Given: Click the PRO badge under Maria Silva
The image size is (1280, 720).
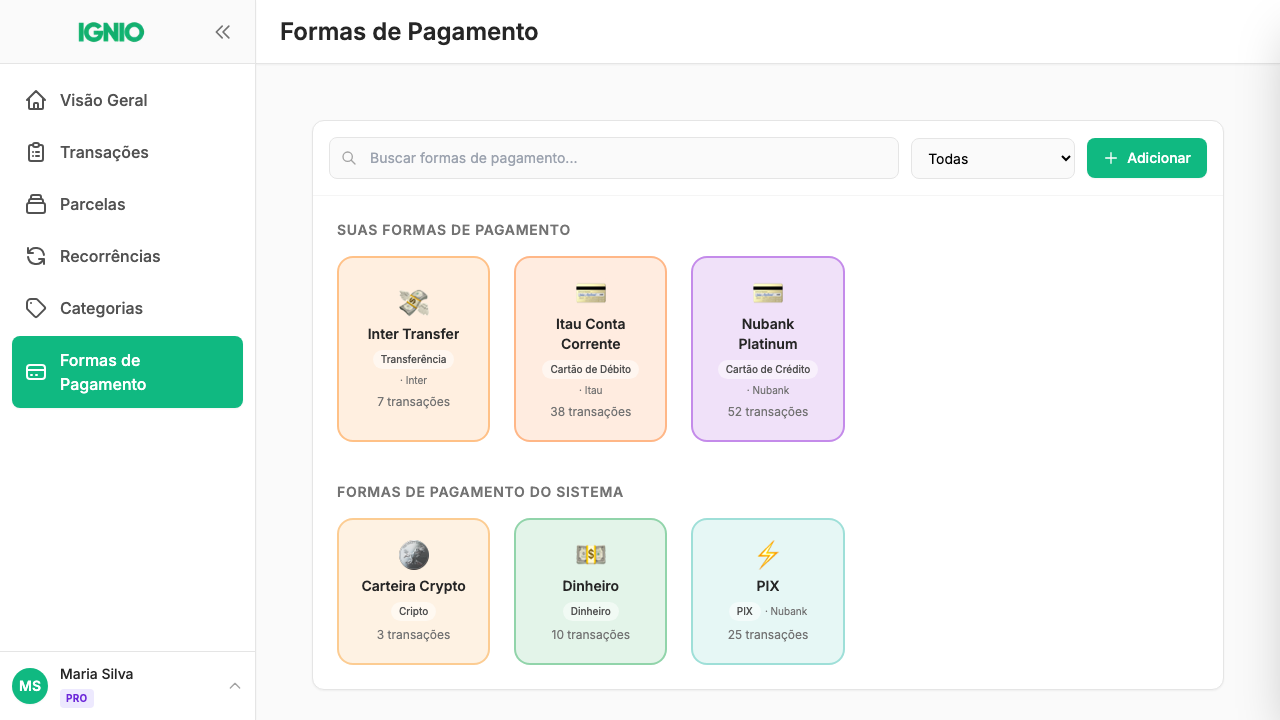Looking at the screenshot, I should pos(77,698).
